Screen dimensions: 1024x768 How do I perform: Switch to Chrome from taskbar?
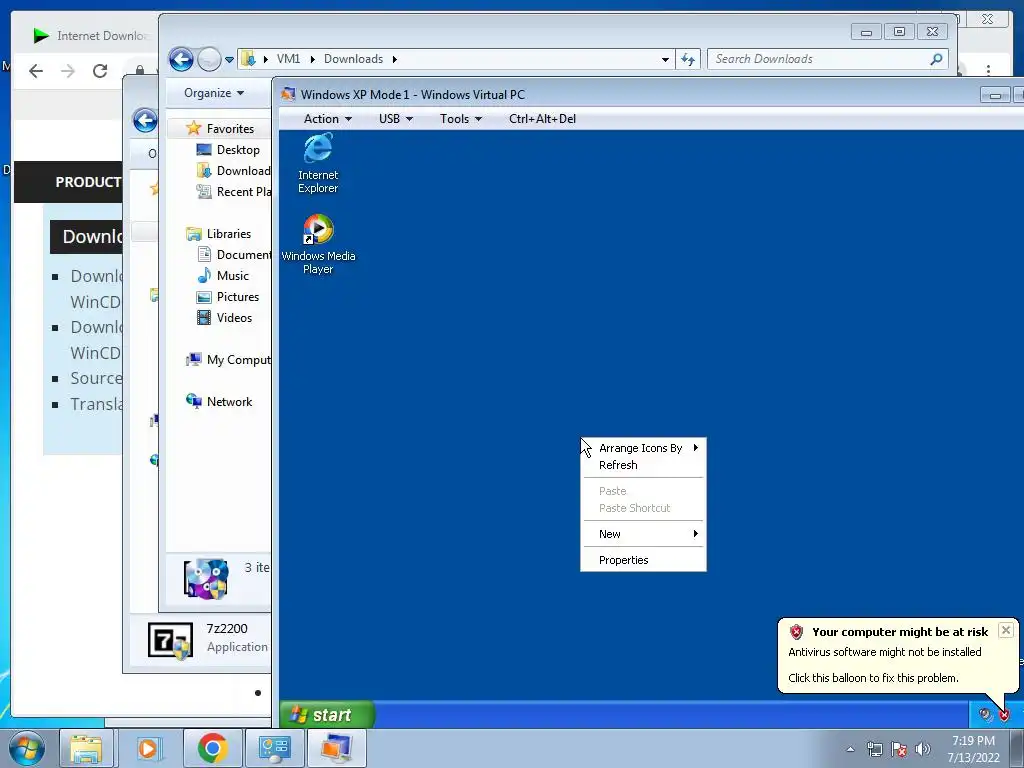coord(212,748)
